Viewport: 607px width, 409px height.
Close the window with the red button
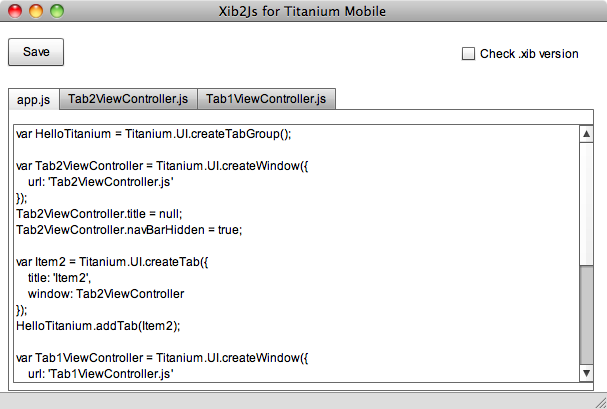pos(15,11)
